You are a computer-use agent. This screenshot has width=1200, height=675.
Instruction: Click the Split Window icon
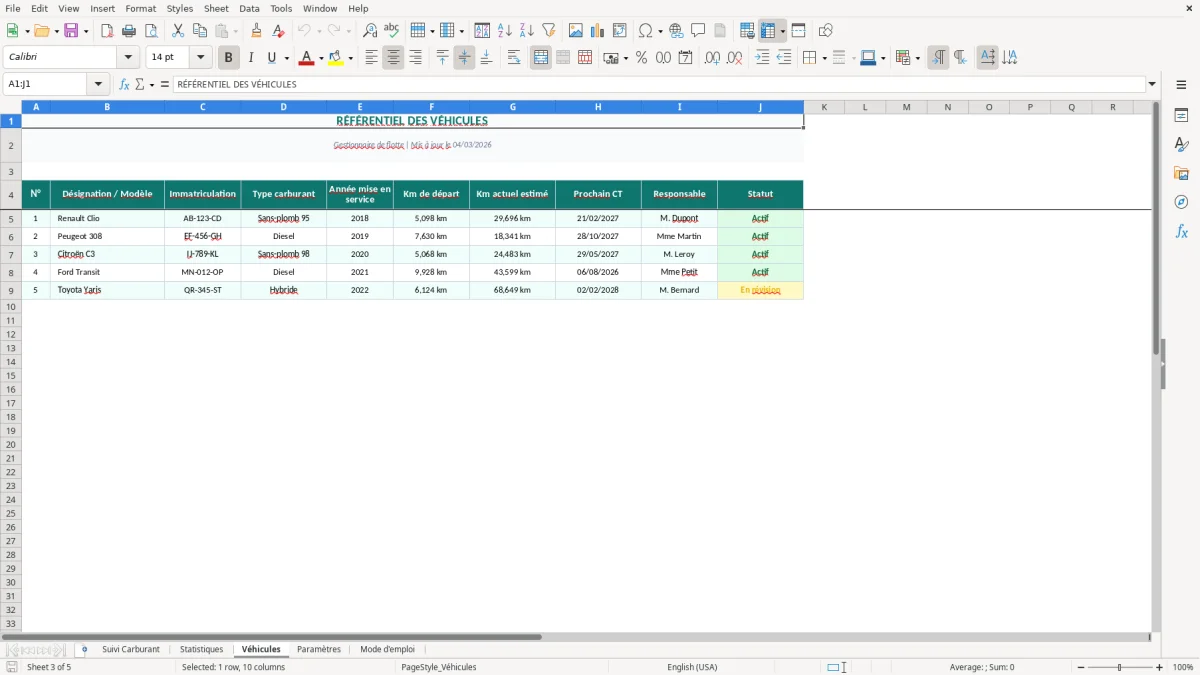[798, 30]
